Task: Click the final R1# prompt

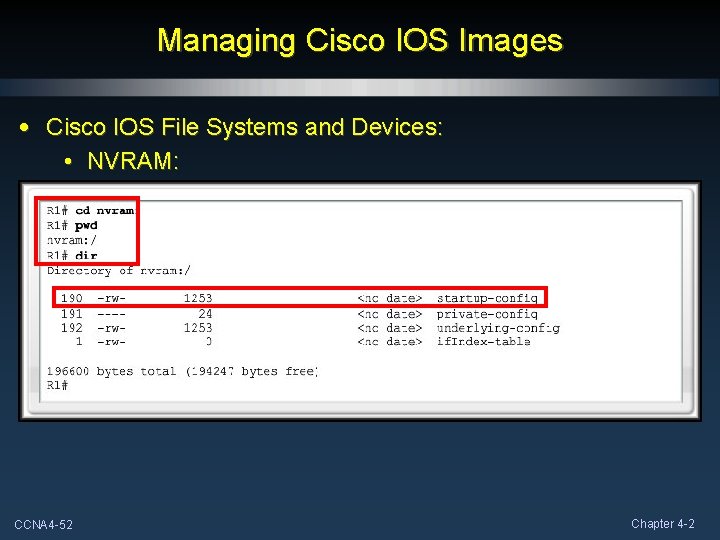Action: click(x=57, y=385)
